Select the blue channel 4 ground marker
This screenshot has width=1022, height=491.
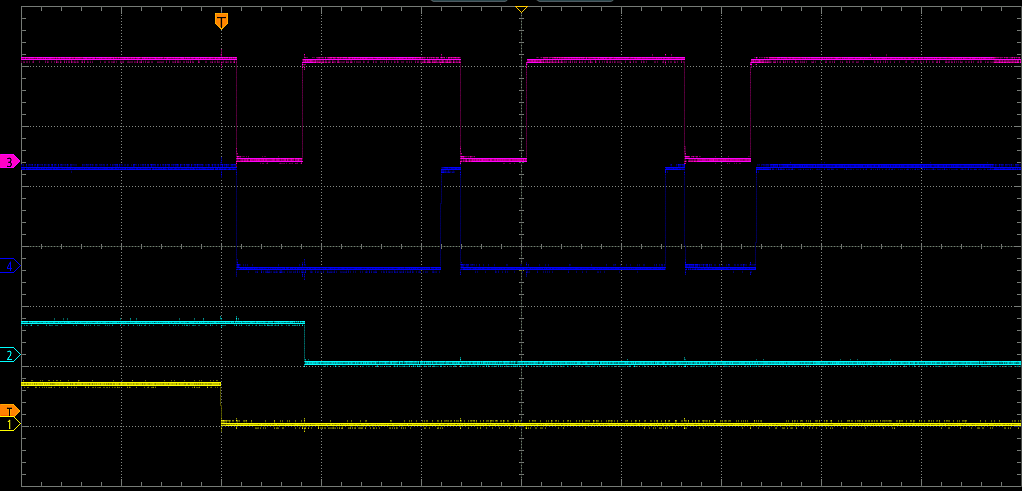pos(9,267)
